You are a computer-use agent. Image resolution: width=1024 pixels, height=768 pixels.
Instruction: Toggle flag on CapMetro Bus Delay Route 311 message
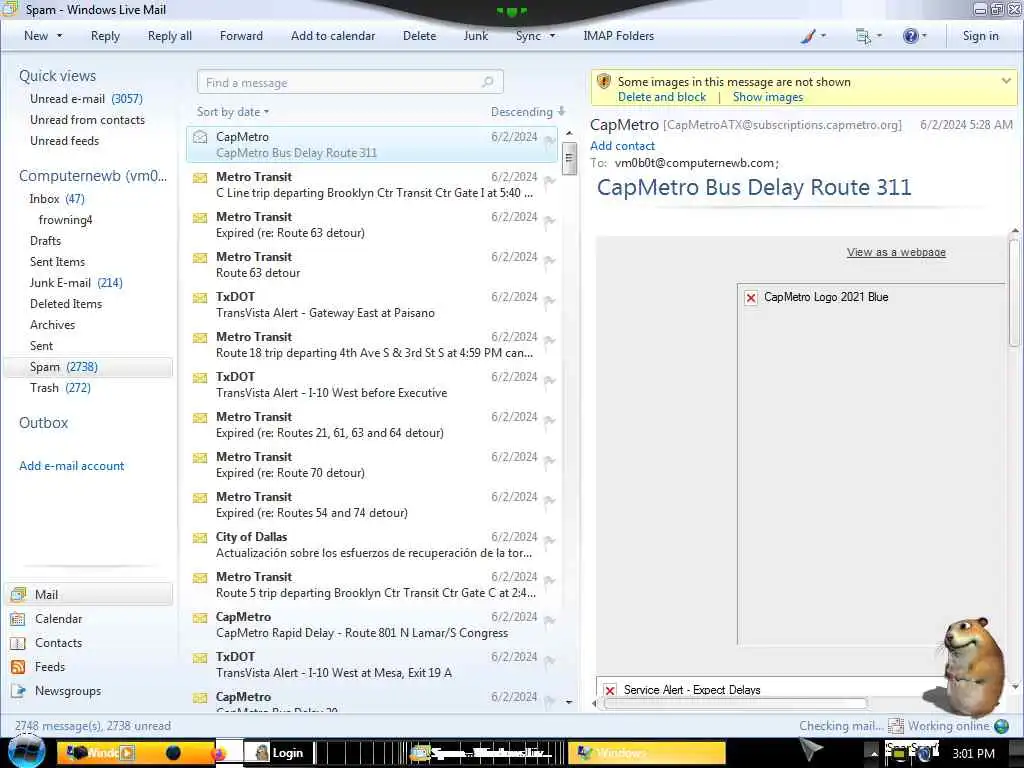click(549, 141)
